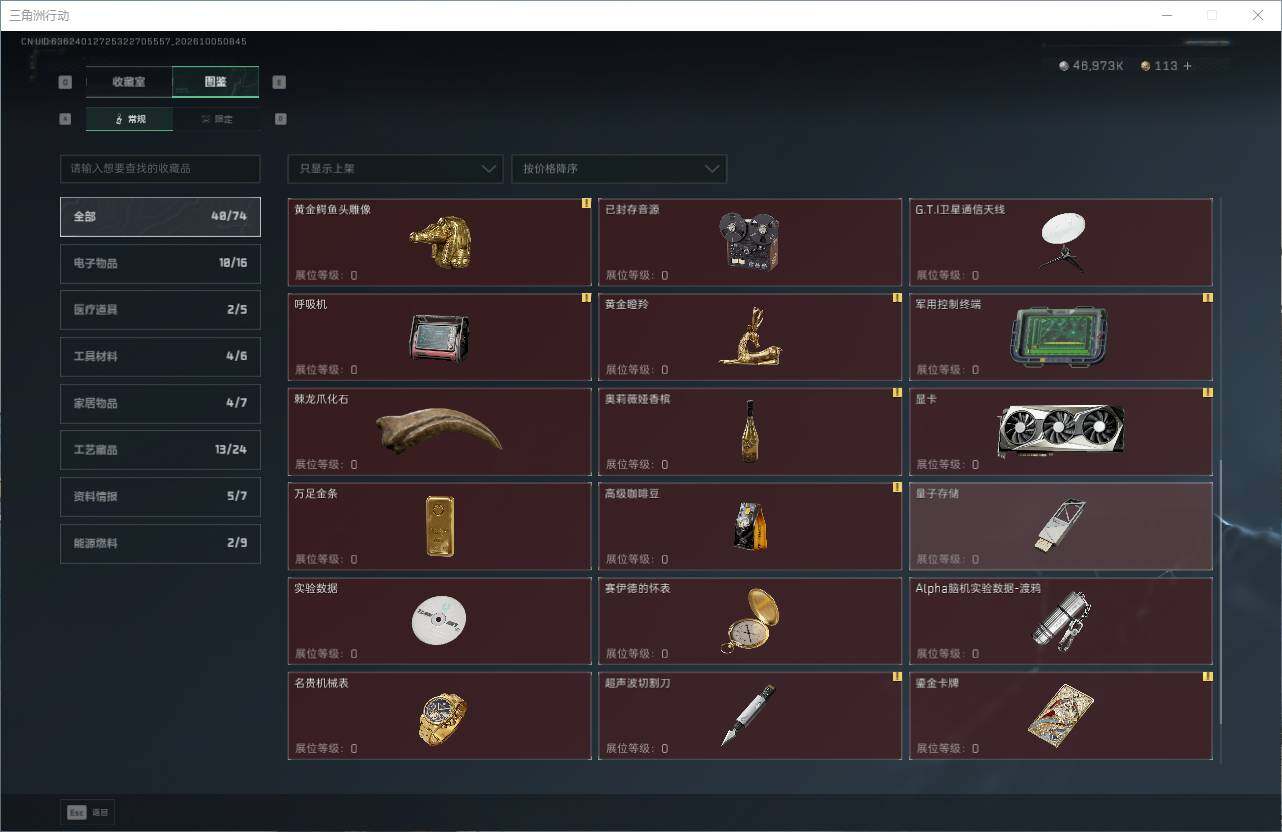Image resolution: width=1282 pixels, height=832 pixels.
Task: Select the 军用控制终端 terminal item
Action: click(1061, 337)
